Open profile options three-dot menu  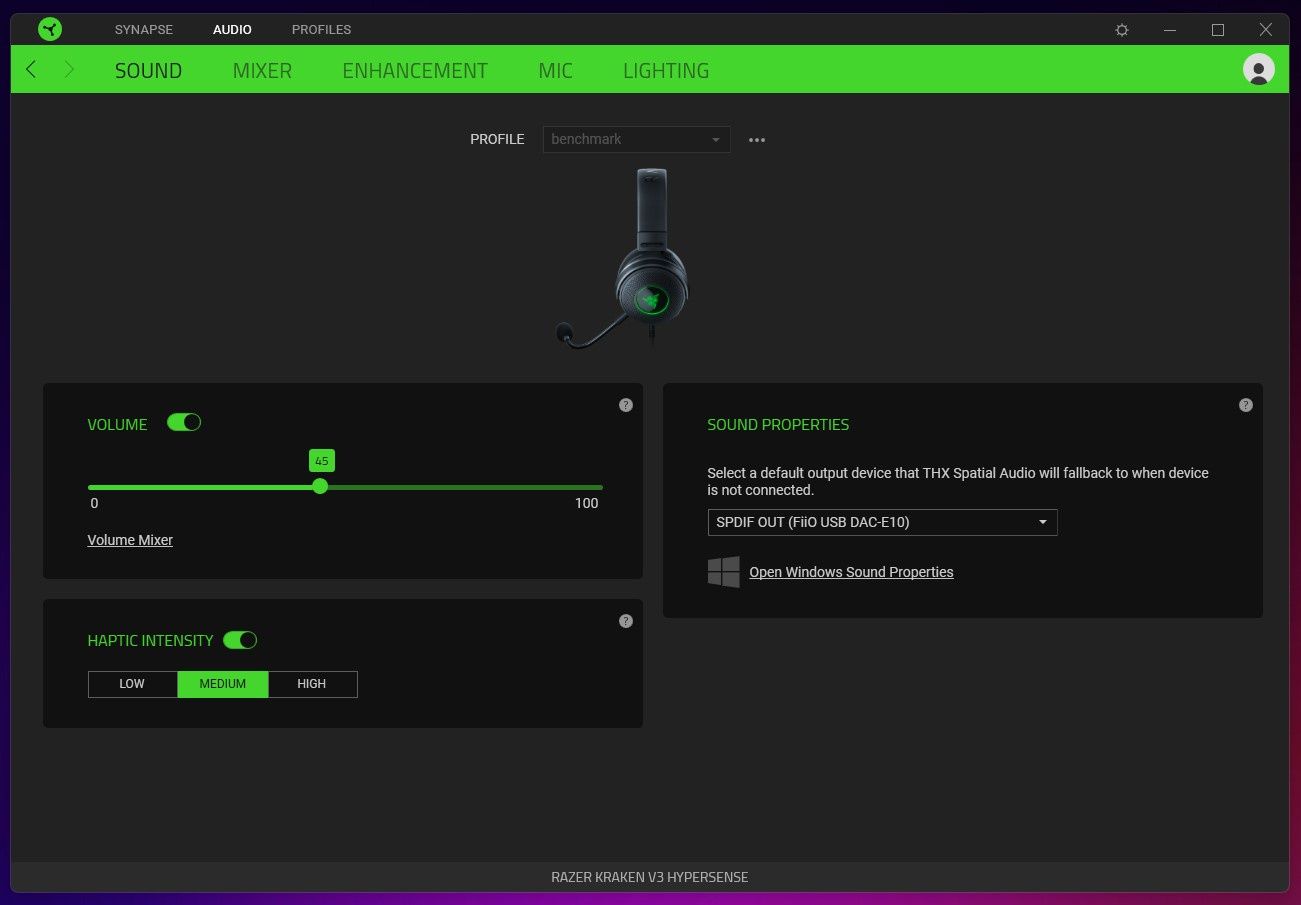coord(757,140)
